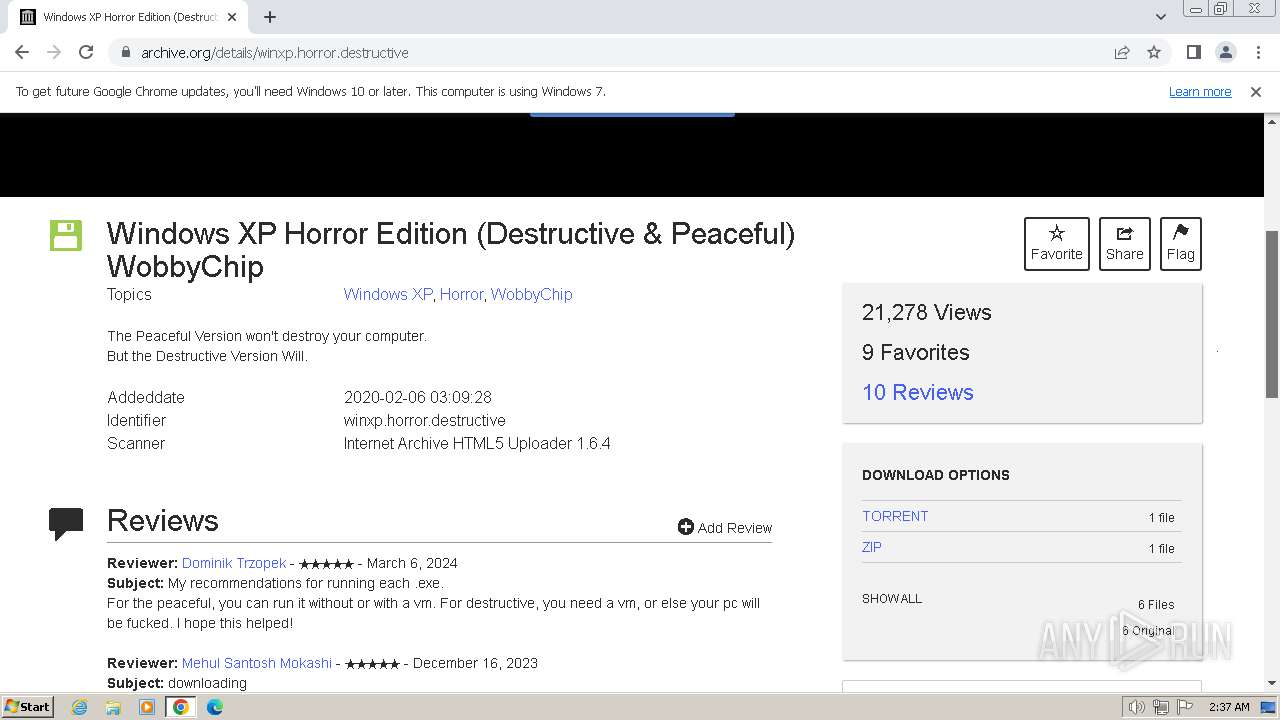The width and height of the screenshot is (1280, 720).
Task: Open Action Center flag tray icon
Action: tap(1184, 706)
